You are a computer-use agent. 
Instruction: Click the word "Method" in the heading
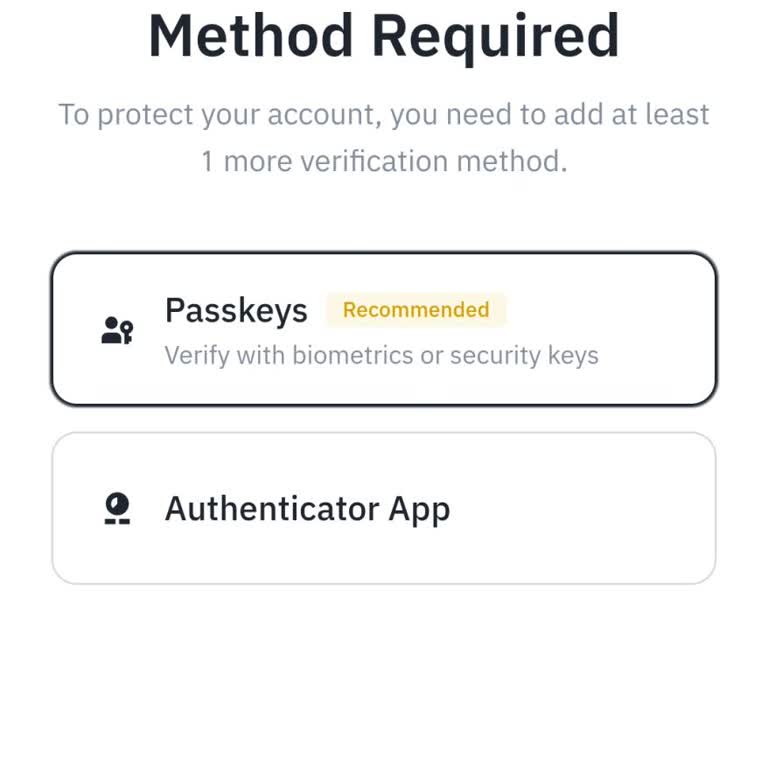[250, 35]
